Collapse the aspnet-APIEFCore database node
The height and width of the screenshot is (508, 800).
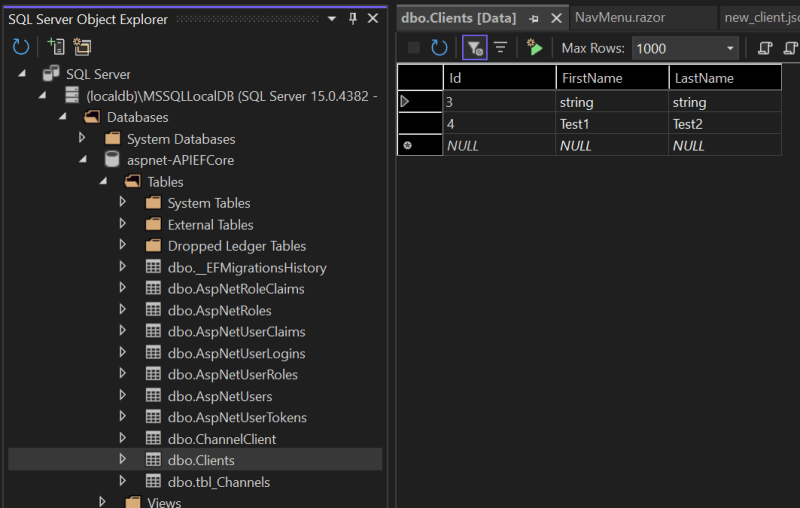83,160
